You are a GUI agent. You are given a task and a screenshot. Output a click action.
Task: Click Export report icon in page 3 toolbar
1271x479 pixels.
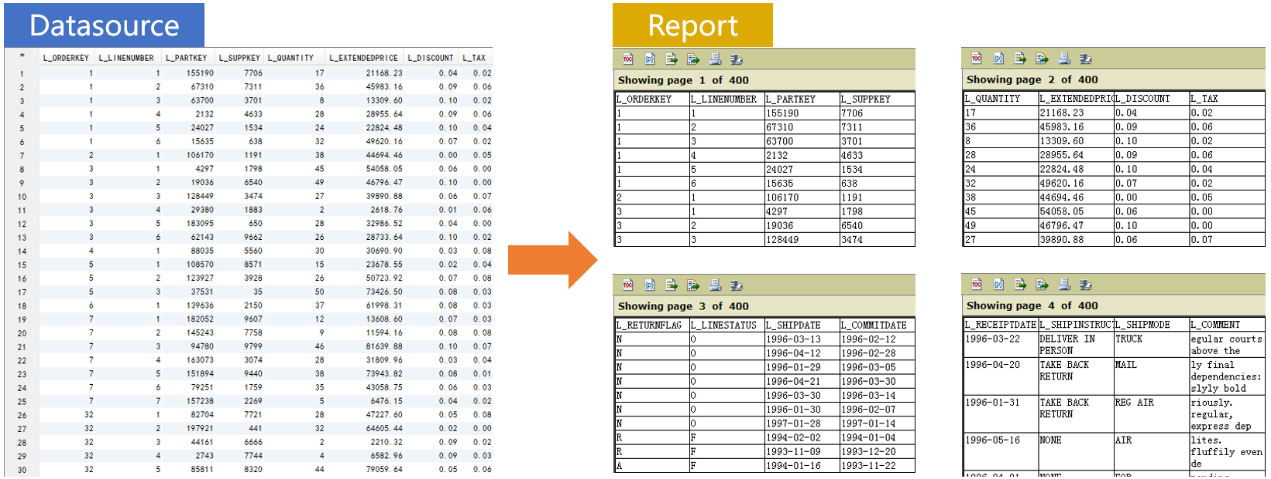click(x=692, y=284)
